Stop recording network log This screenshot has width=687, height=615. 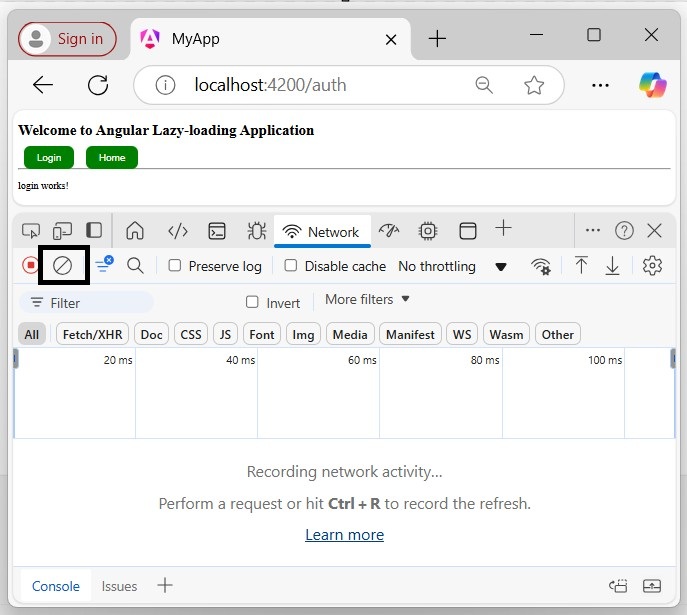click(31, 266)
